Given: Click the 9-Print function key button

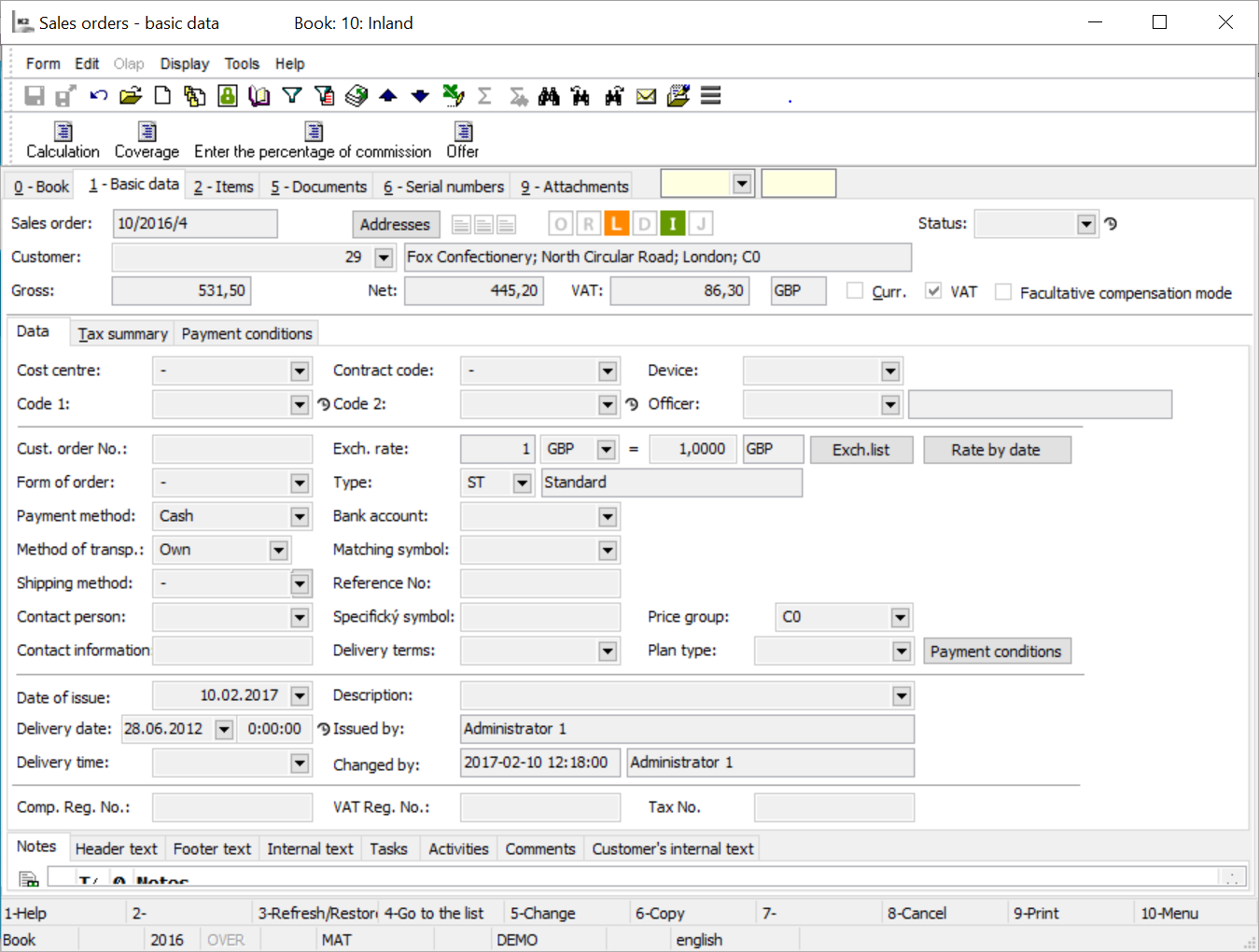Looking at the screenshot, I should [1070, 913].
